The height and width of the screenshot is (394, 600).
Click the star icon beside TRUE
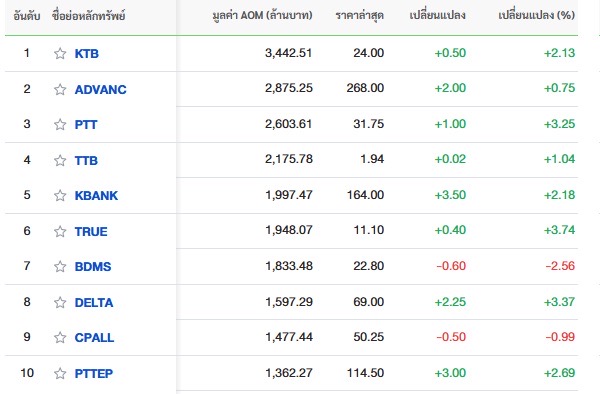coord(60,231)
